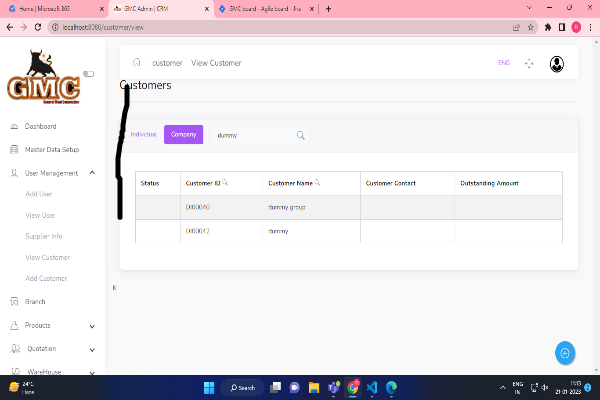Click the blue floating chat button
This screenshot has width=600, height=400.
(x=565, y=352)
